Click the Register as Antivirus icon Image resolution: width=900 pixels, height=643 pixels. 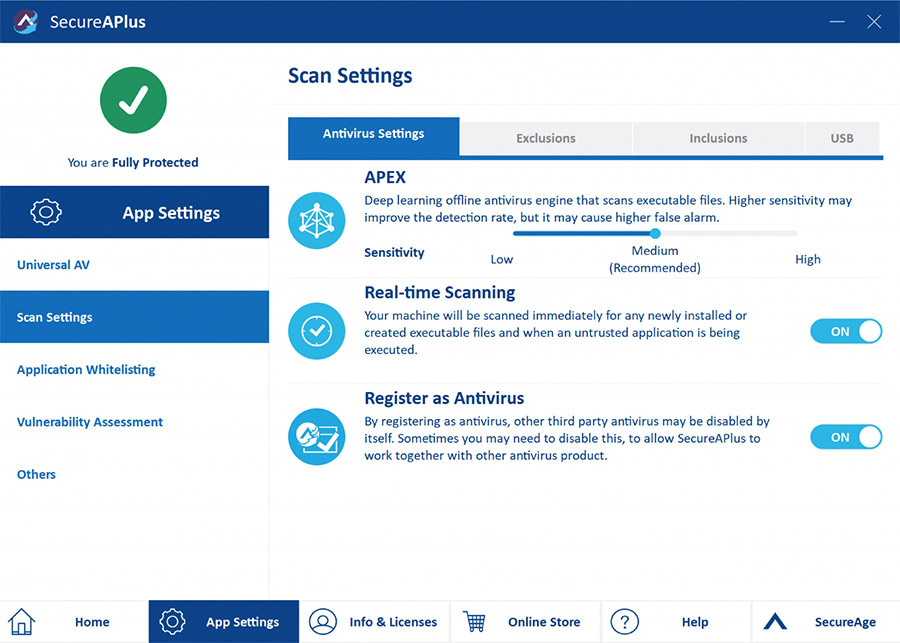point(316,437)
